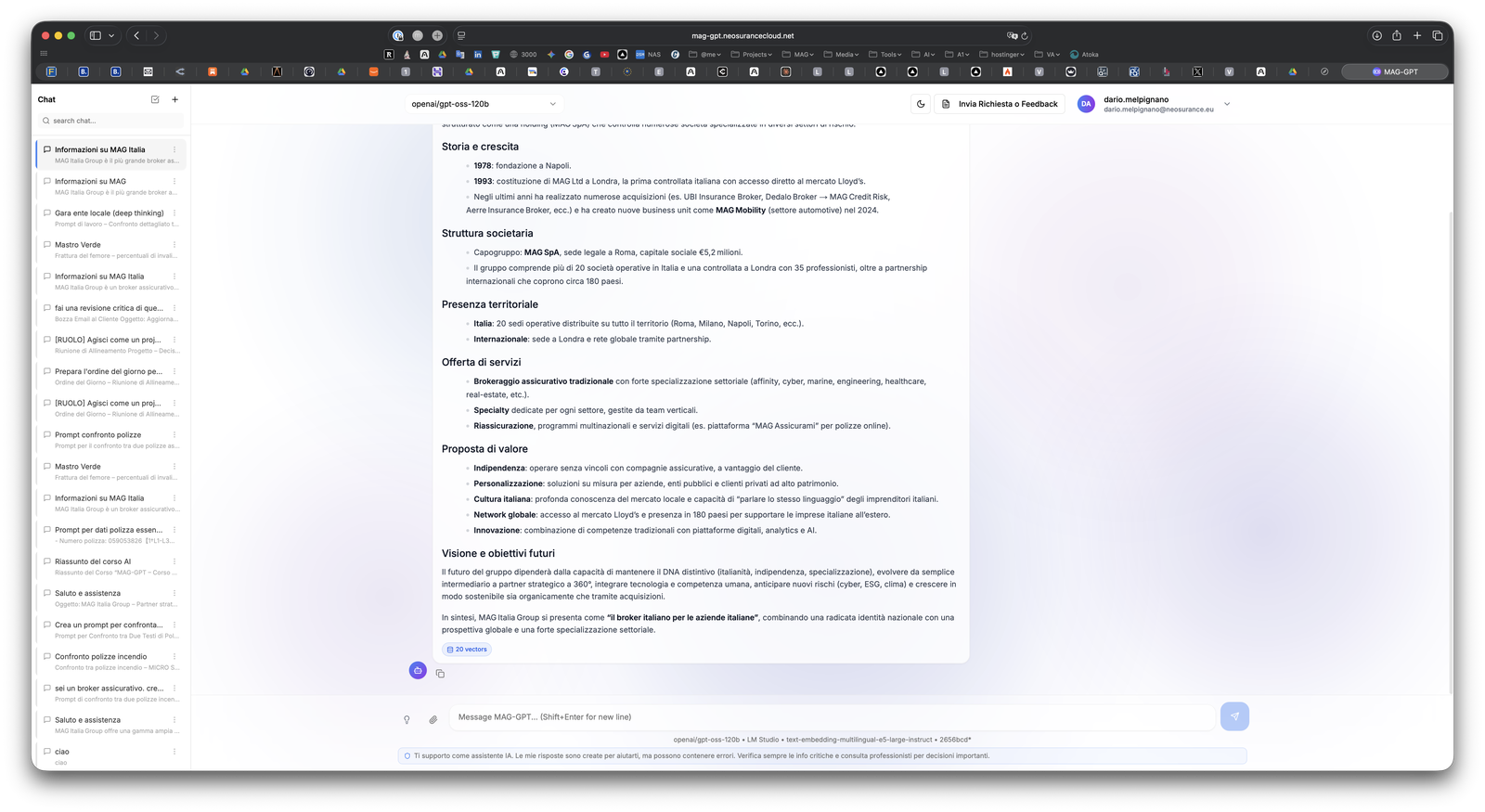This screenshot has width=1485, height=812.
Task: Send message with paper plane button
Action: [x=1234, y=716]
